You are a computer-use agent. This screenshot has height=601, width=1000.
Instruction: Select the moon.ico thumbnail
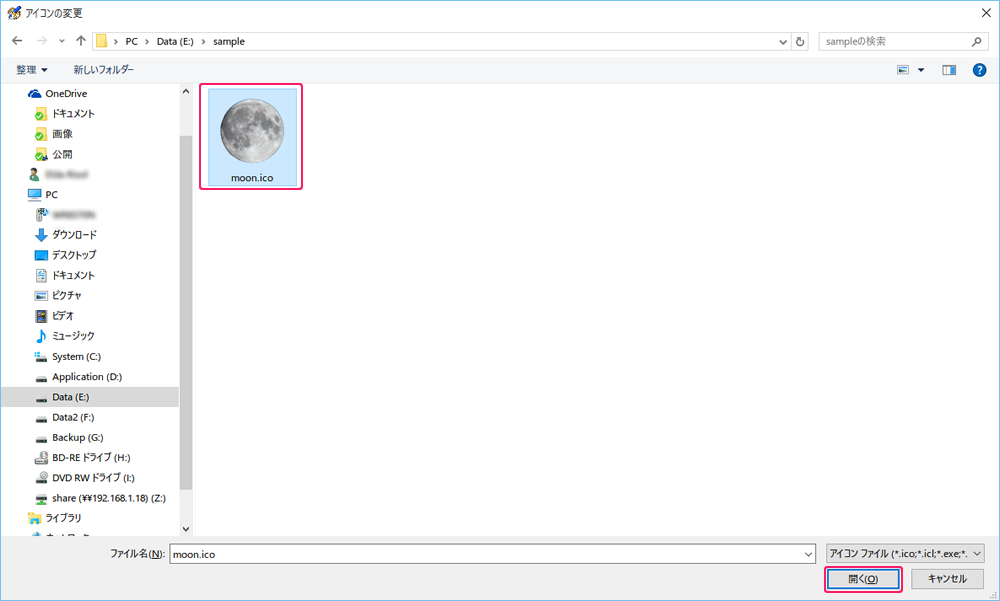(252, 137)
